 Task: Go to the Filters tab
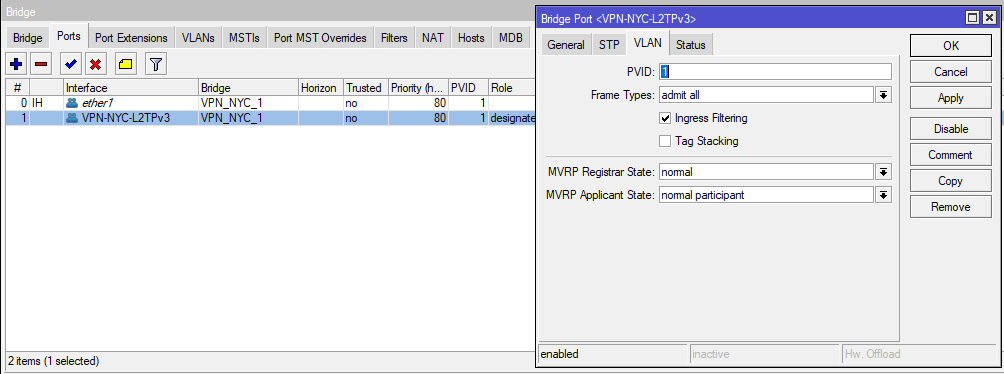point(394,38)
